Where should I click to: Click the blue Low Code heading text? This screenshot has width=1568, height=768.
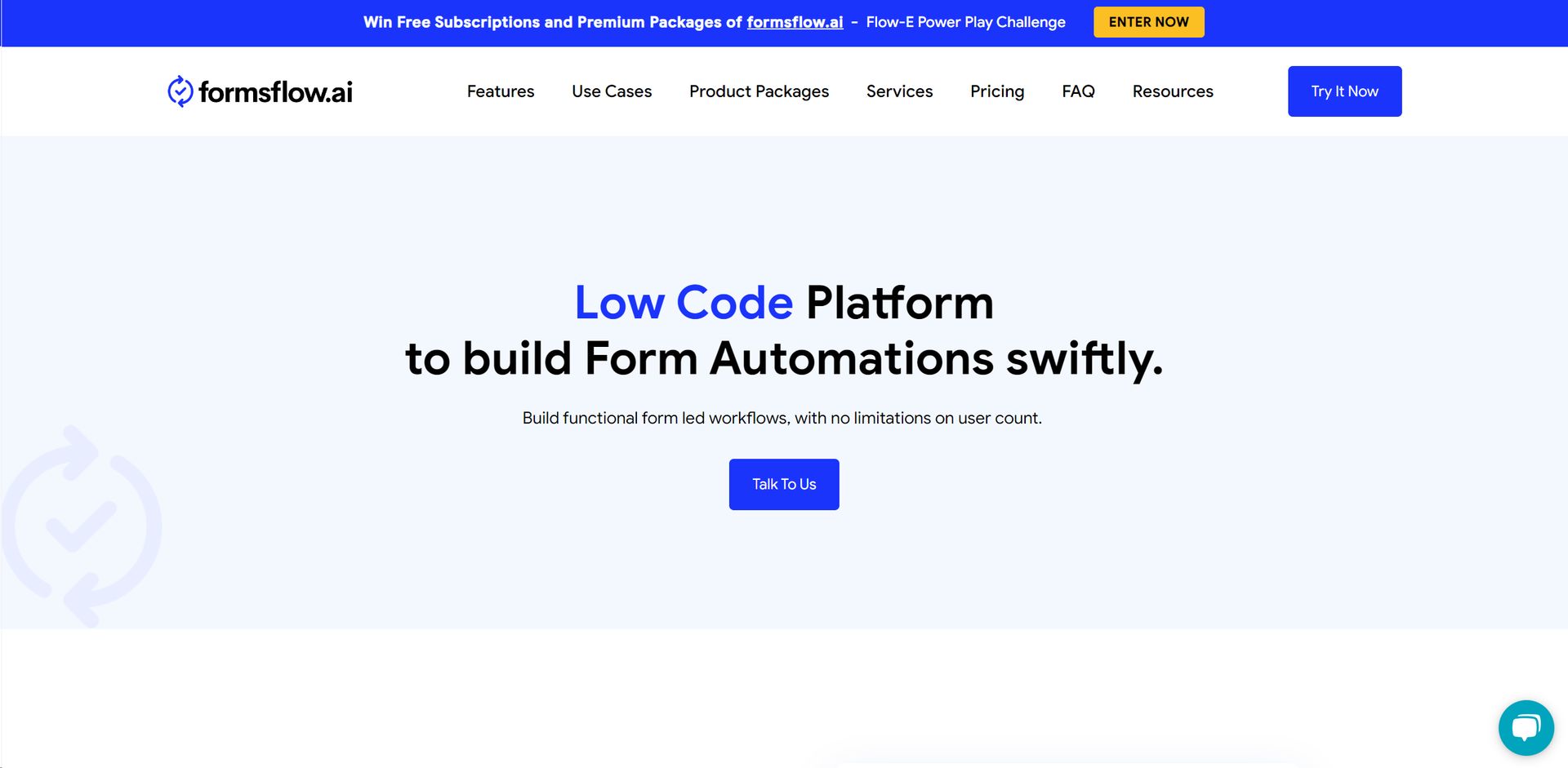click(x=683, y=302)
